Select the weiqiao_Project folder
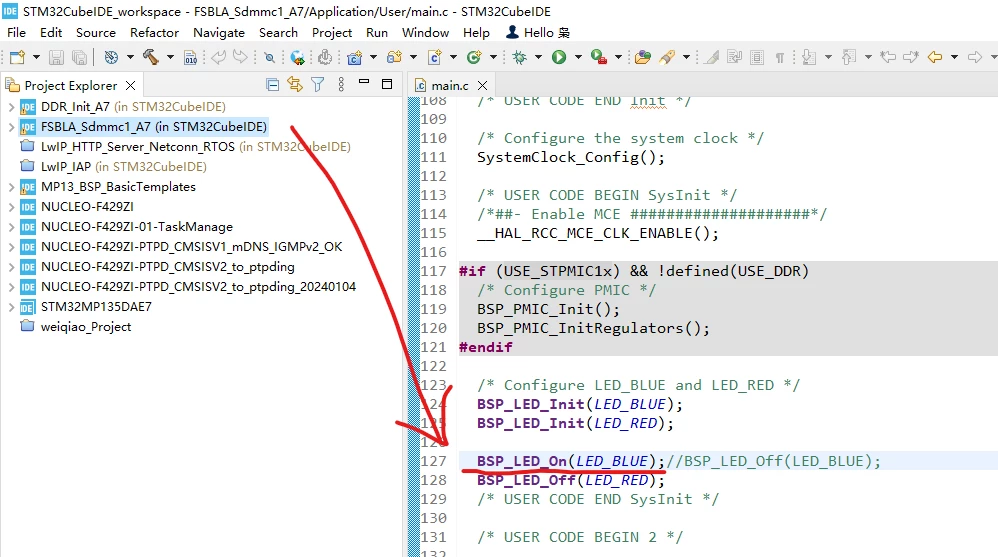The image size is (998, 557). (86, 327)
